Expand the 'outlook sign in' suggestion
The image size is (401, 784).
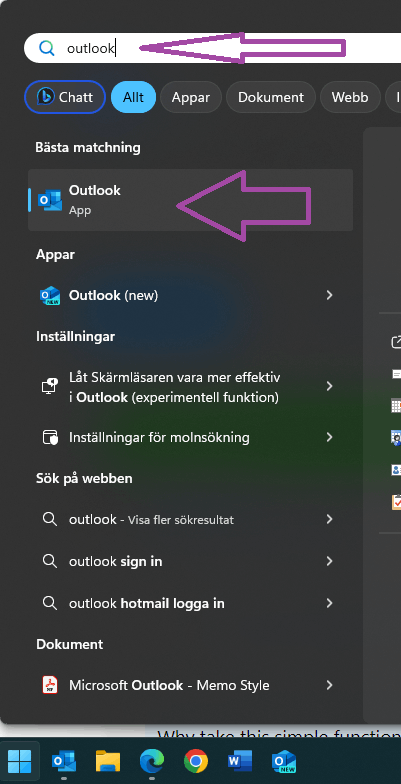coord(330,561)
